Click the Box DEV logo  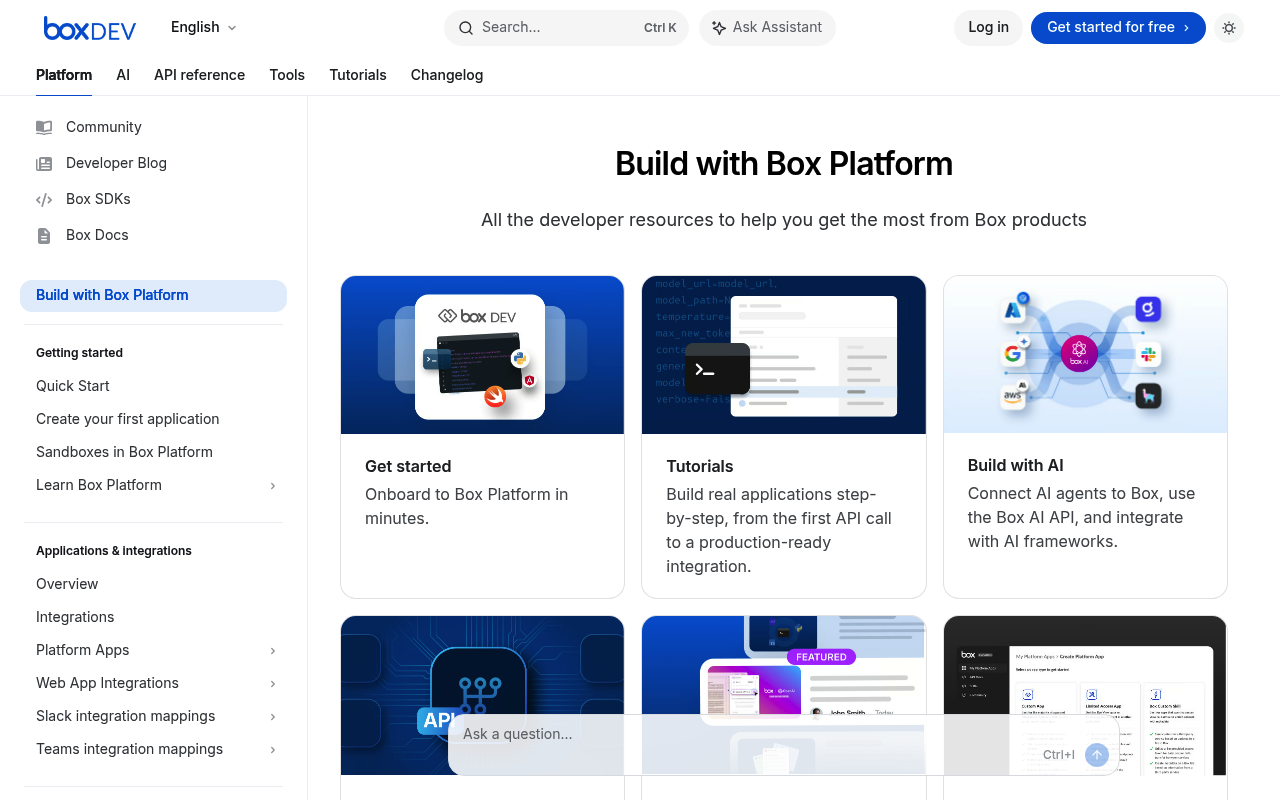click(x=90, y=28)
